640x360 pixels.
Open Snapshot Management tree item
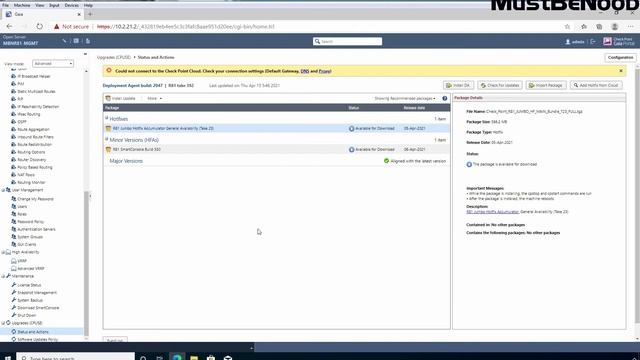tap(37, 293)
